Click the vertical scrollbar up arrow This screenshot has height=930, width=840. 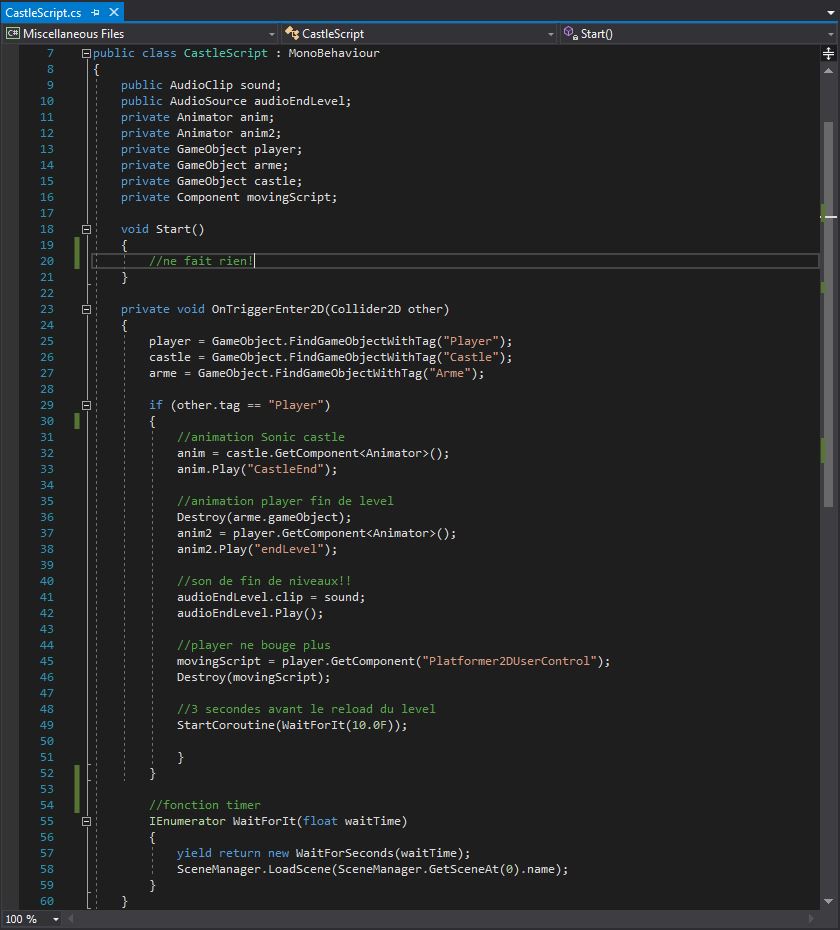(x=829, y=69)
